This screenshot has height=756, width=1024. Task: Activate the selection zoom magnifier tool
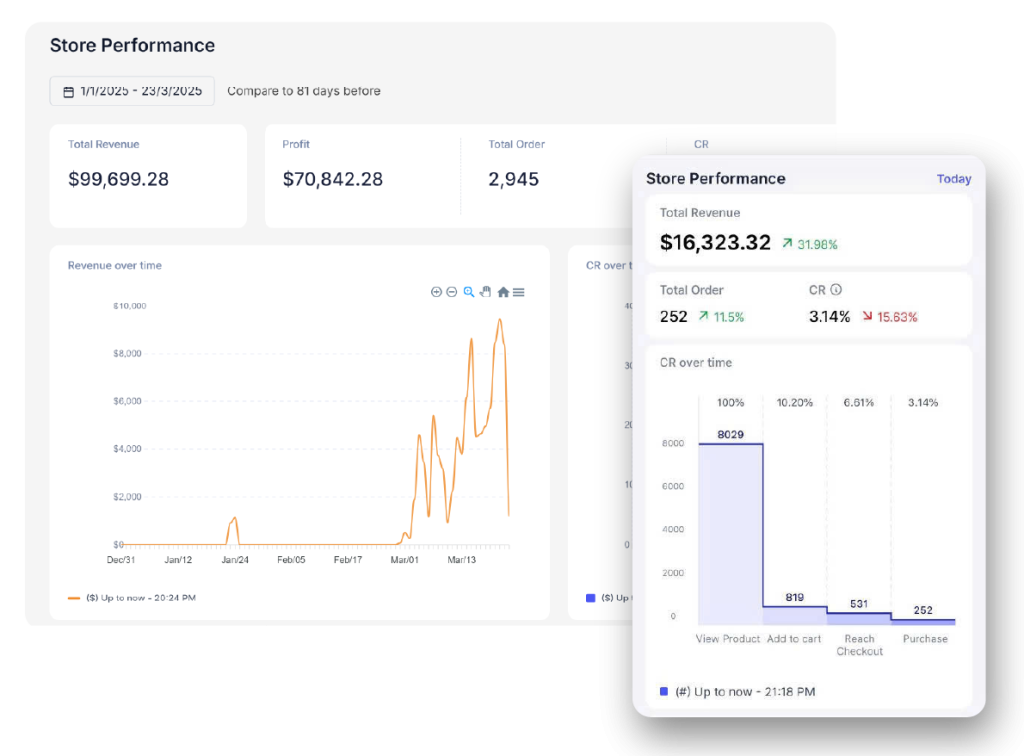(469, 292)
